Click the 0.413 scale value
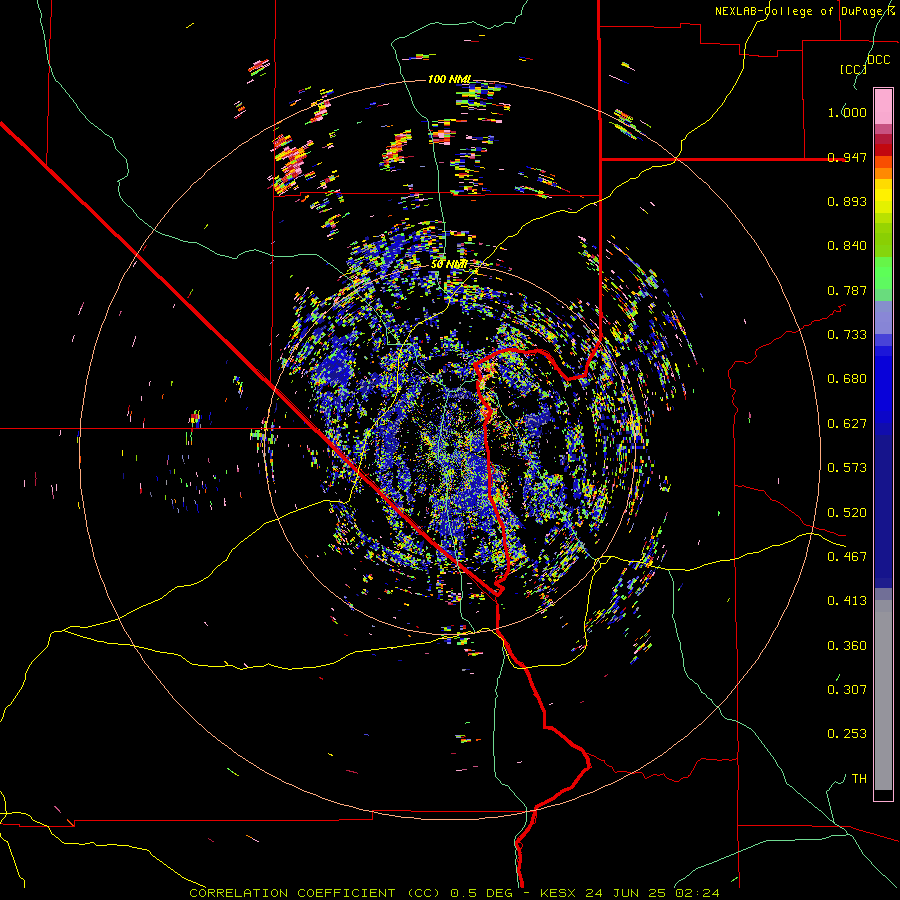This screenshot has width=900, height=900. [x=847, y=601]
